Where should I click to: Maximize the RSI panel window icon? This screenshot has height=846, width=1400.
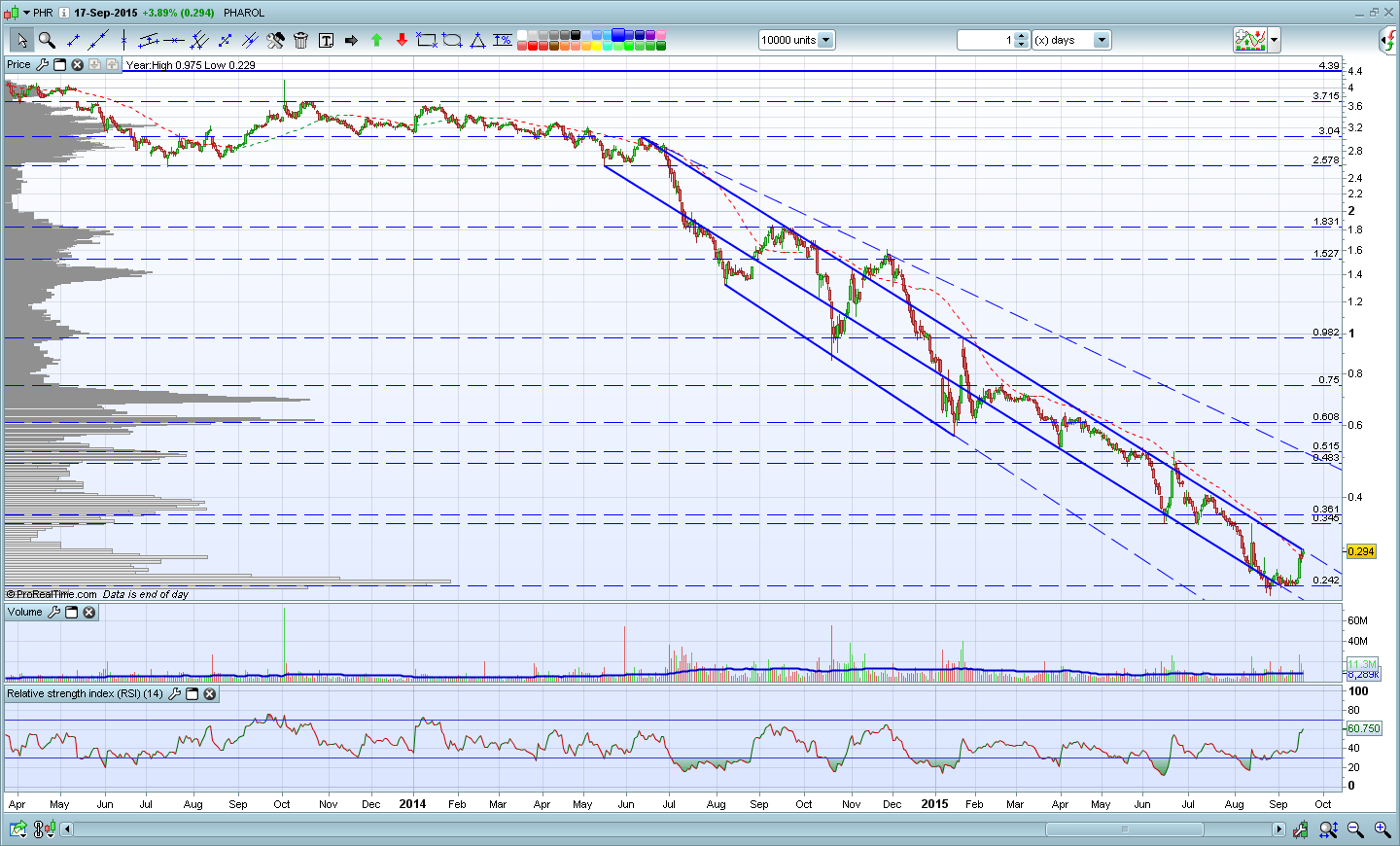tap(192, 694)
